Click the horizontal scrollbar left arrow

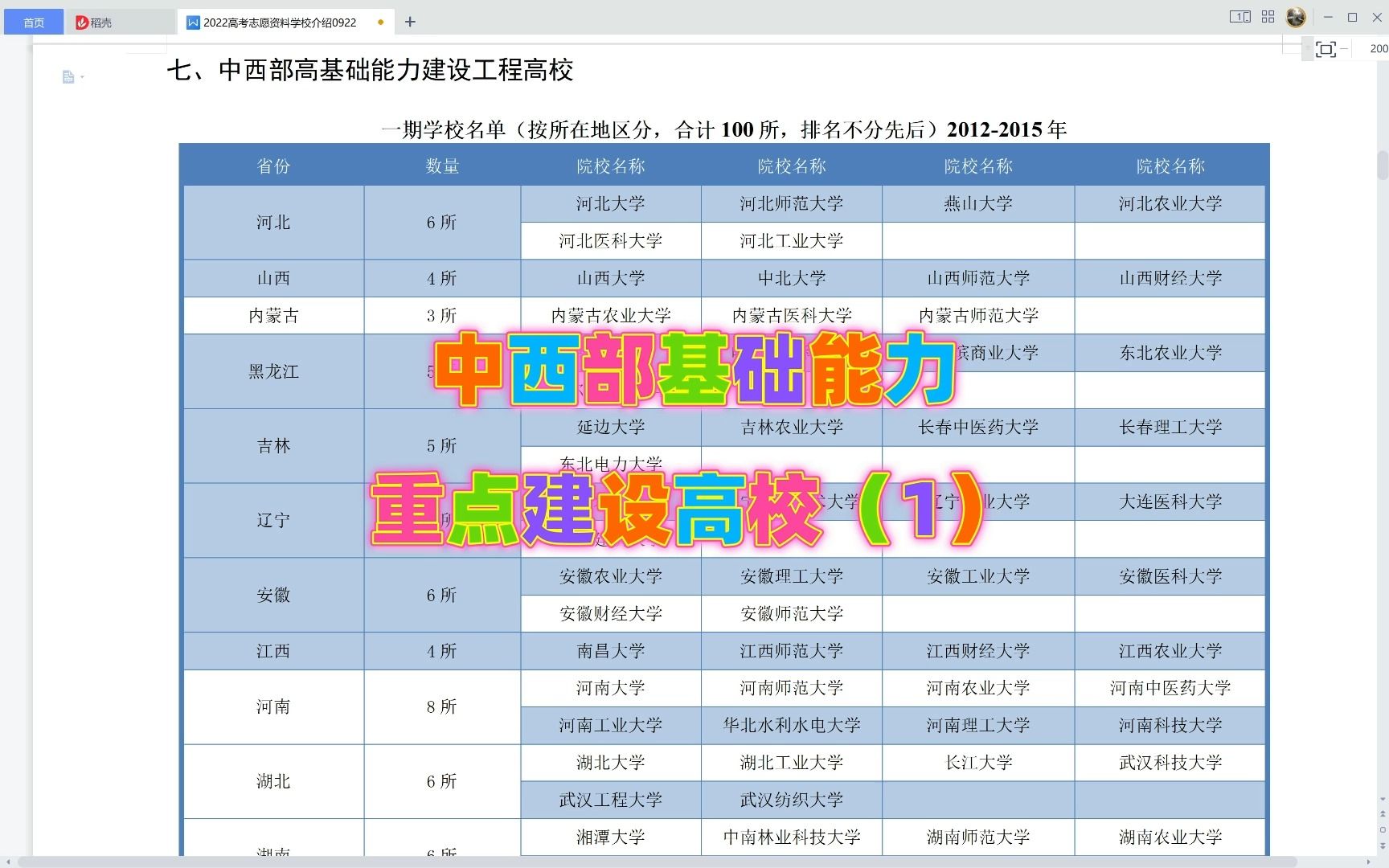coord(8,862)
